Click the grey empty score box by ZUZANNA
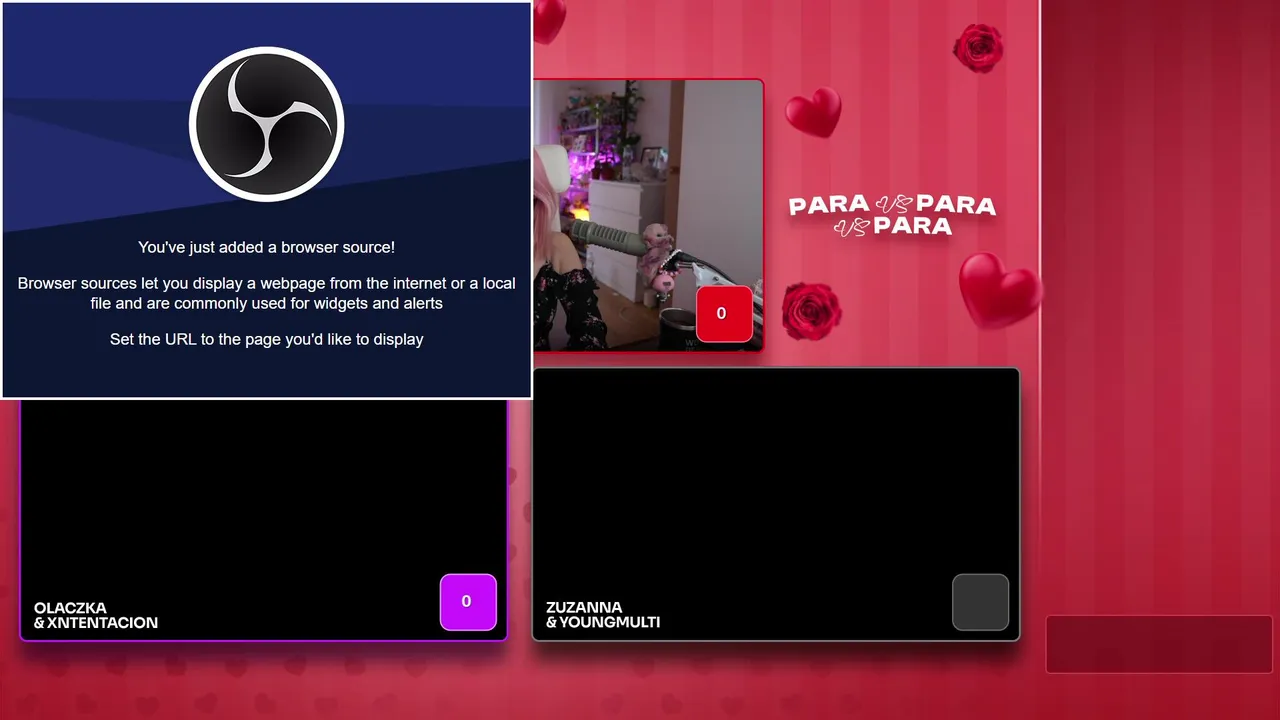Viewport: 1280px width, 720px height. pyautogui.click(x=980, y=602)
